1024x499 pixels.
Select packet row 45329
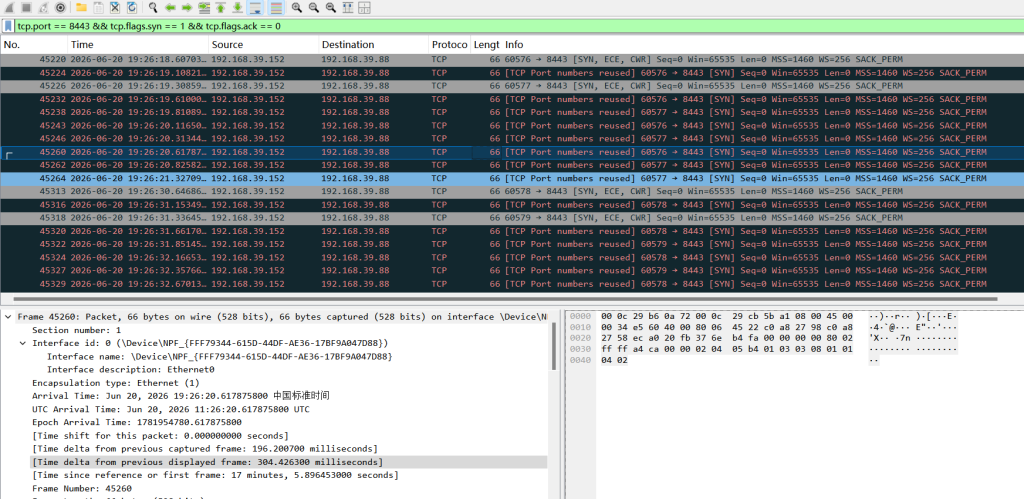point(512,284)
